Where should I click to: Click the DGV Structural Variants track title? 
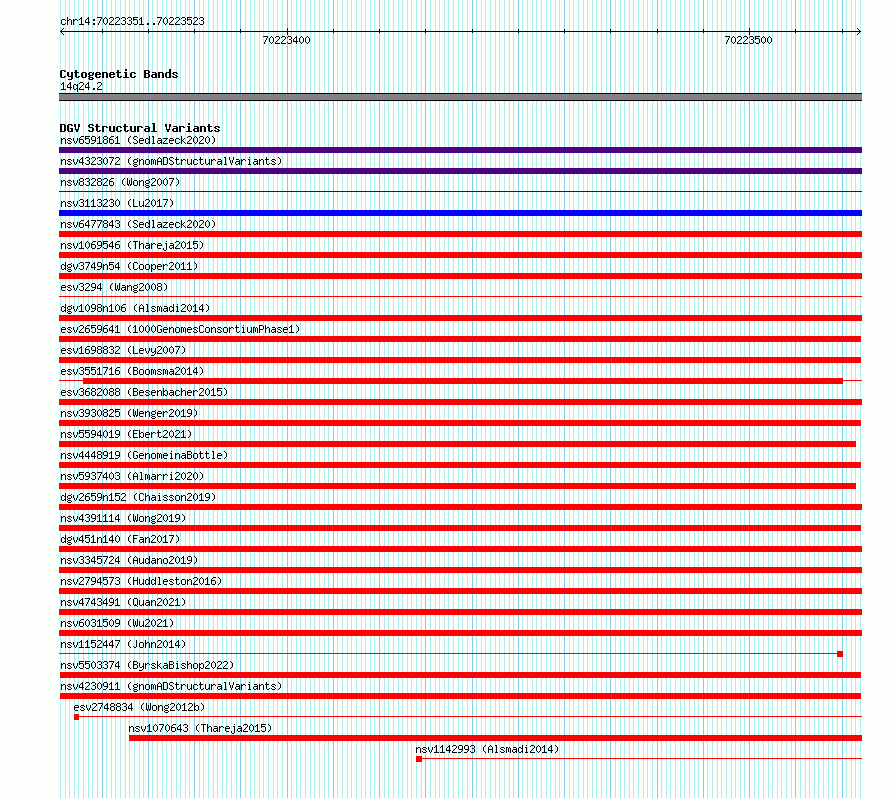pyautogui.click(x=140, y=128)
